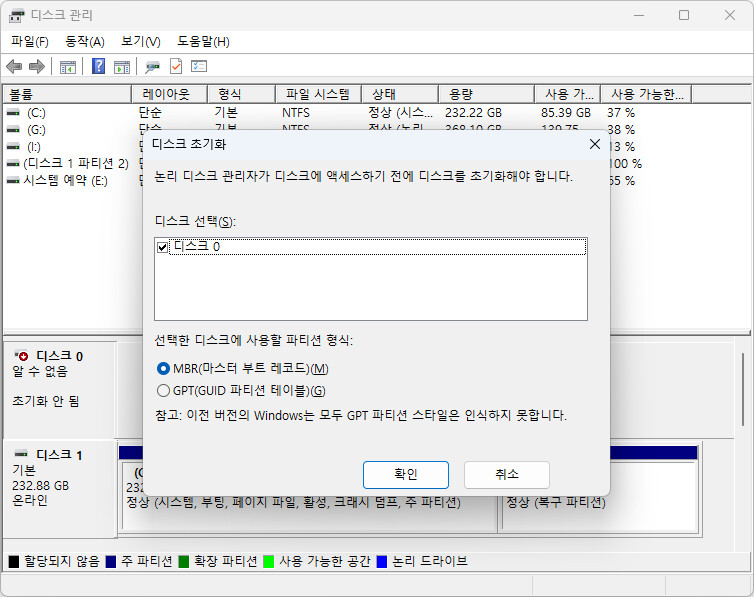Click the red checkmark properties toolbar icon
Image resolution: width=754 pixels, height=597 pixels.
[x=176, y=66]
